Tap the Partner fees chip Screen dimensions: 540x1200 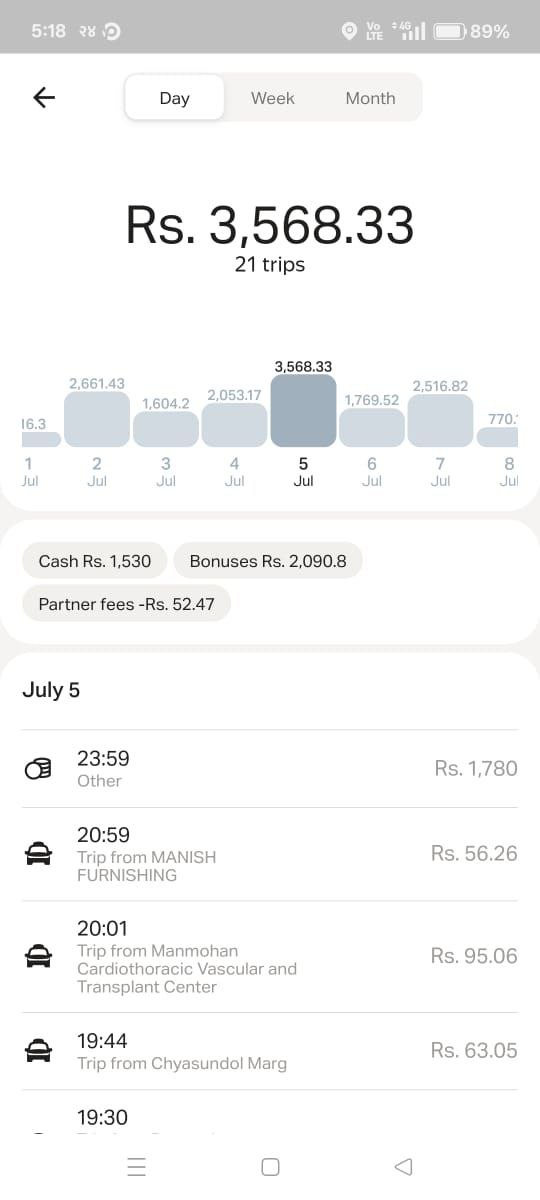point(126,604)
